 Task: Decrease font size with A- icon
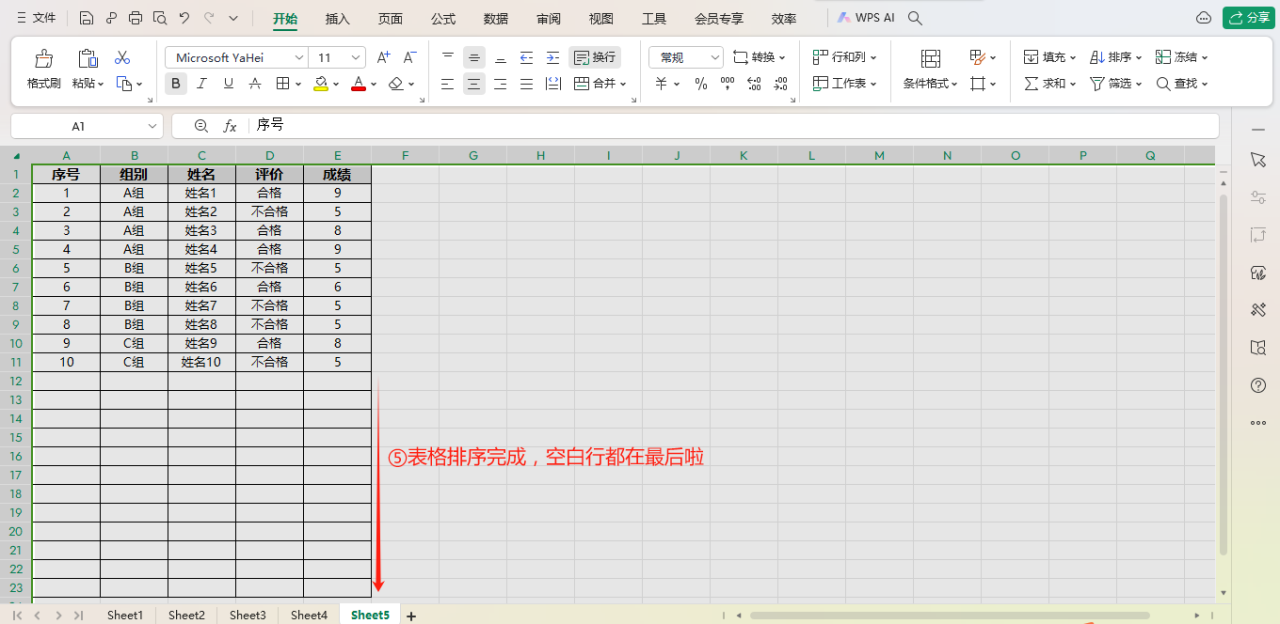[411, 58]
